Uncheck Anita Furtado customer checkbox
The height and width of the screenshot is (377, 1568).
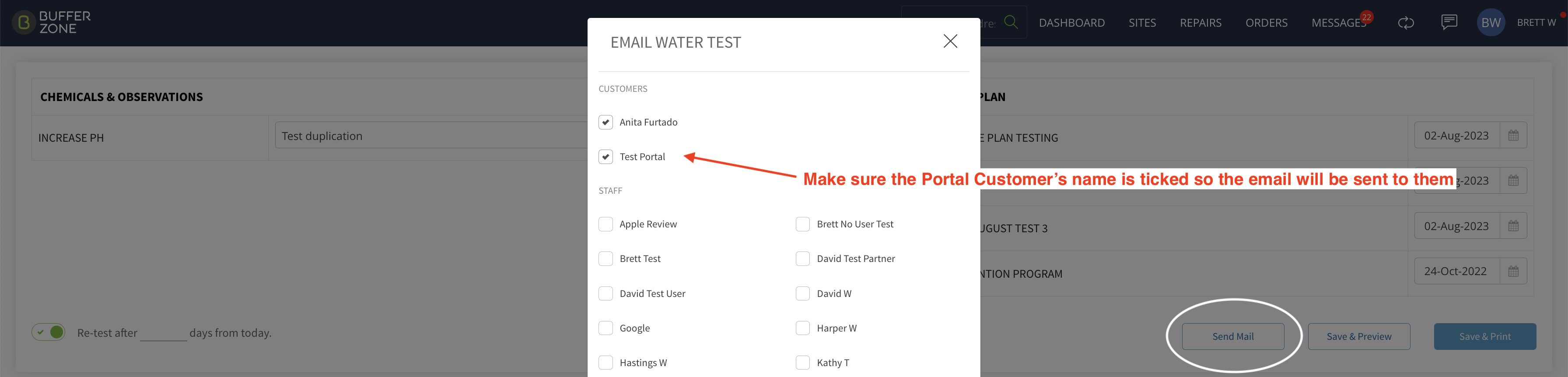[x=605, y=122]
